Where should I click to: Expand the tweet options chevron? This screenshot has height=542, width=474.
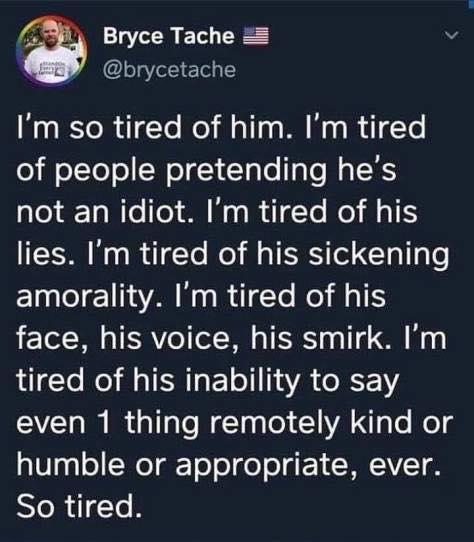[x=451, y=35]
